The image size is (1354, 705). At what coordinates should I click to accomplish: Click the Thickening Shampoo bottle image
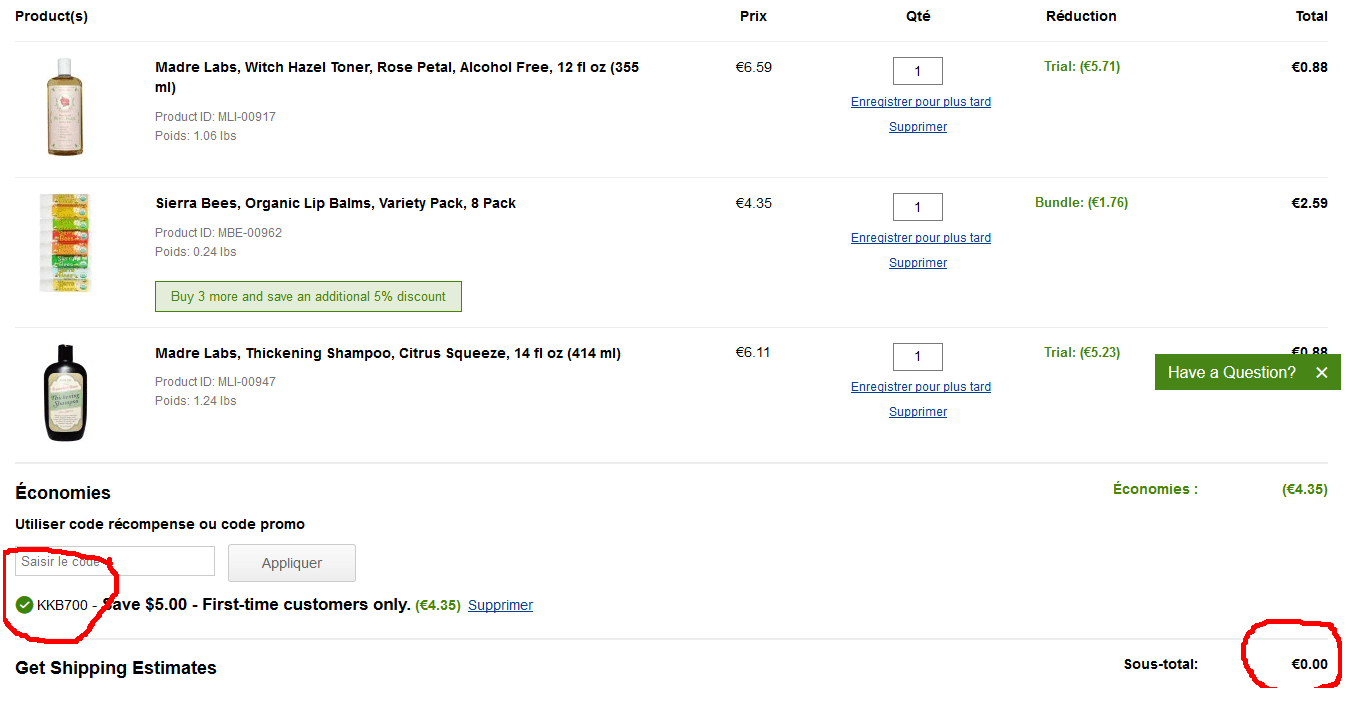(x=65, y=393)
